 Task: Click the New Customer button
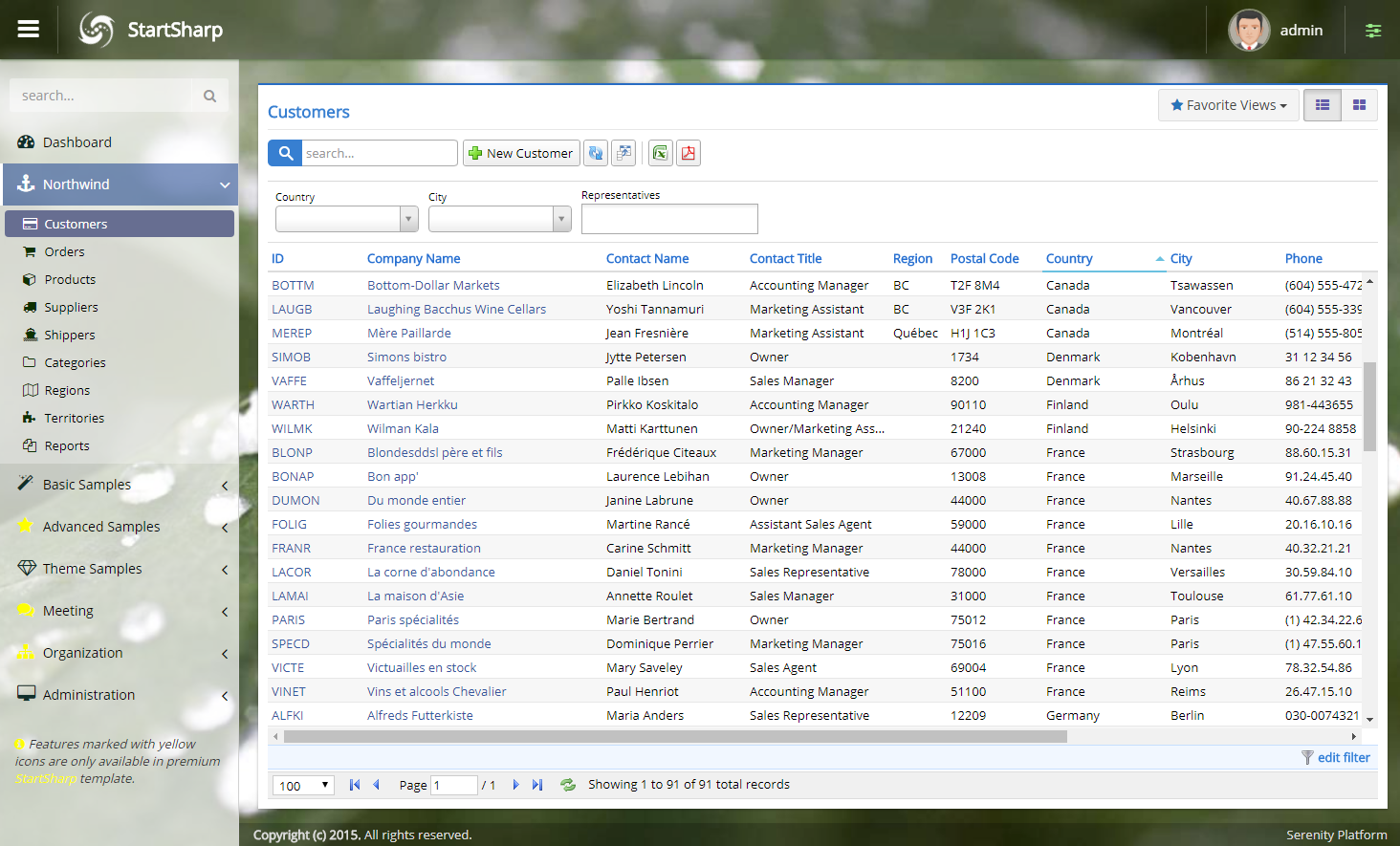point(521,153)
